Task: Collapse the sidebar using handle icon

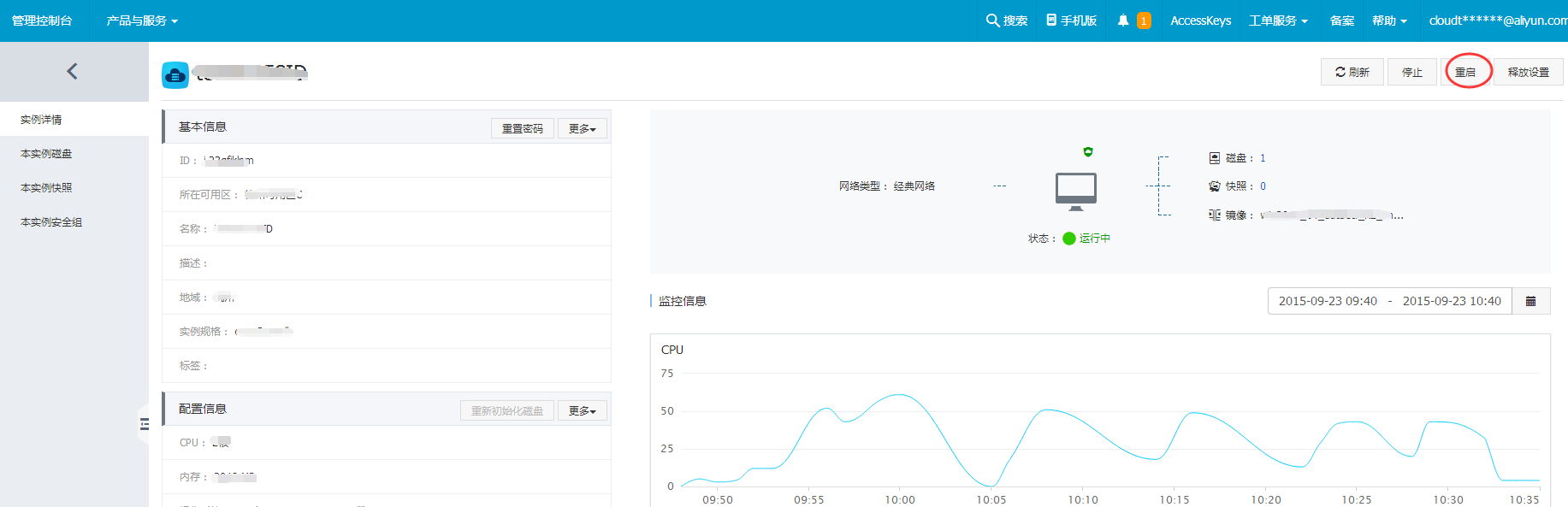Action: pos(144,424)
